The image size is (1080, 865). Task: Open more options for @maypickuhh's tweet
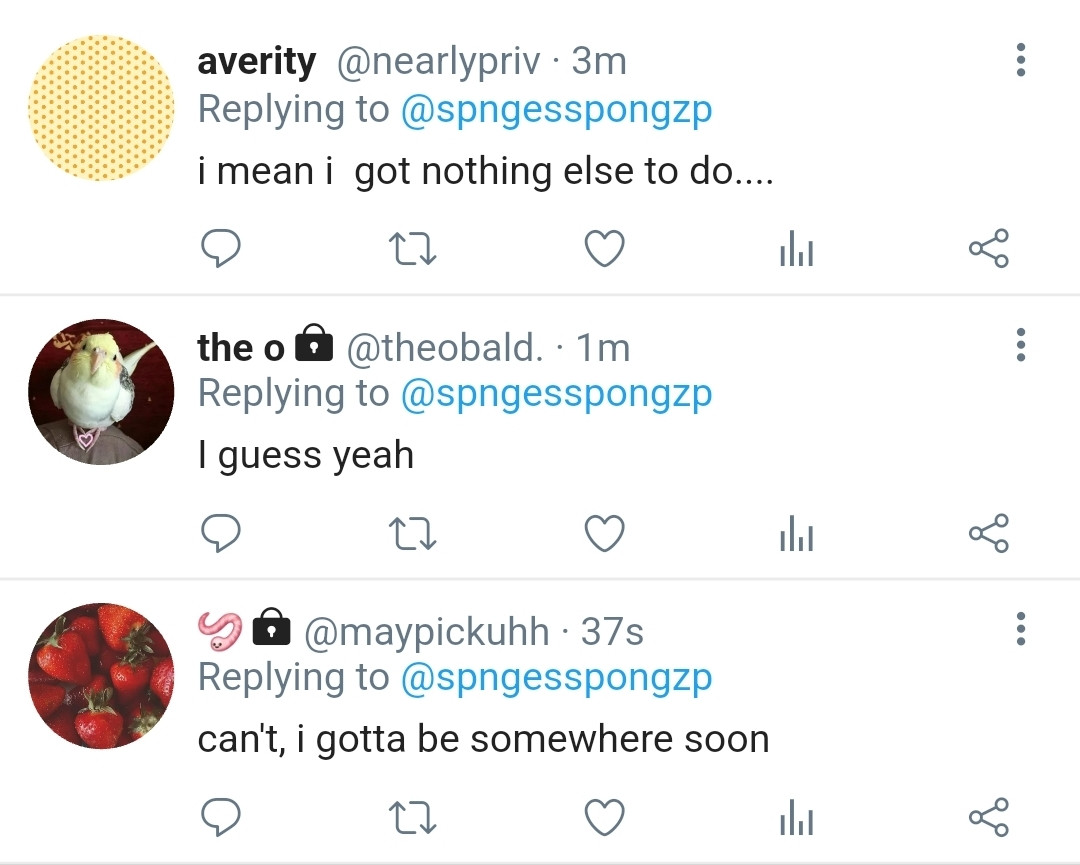click(x=1021, y=629)
